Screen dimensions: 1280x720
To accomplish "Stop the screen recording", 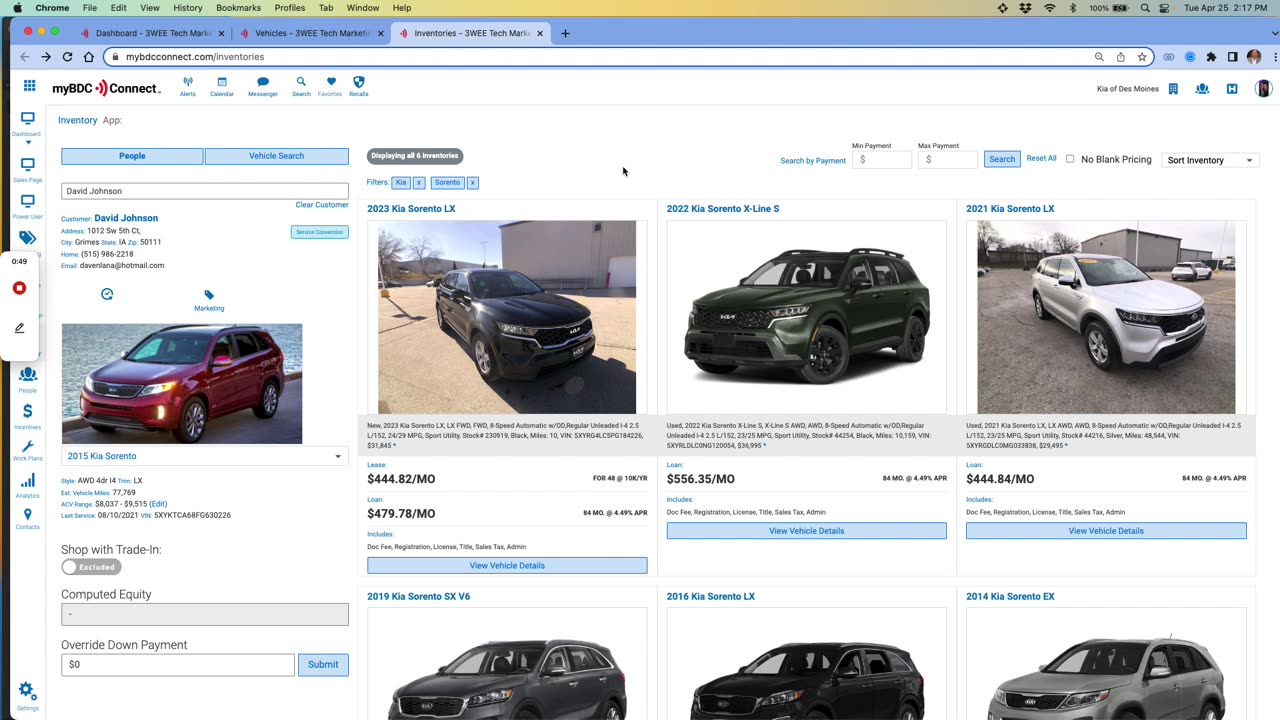I will [x=19, y=288].
